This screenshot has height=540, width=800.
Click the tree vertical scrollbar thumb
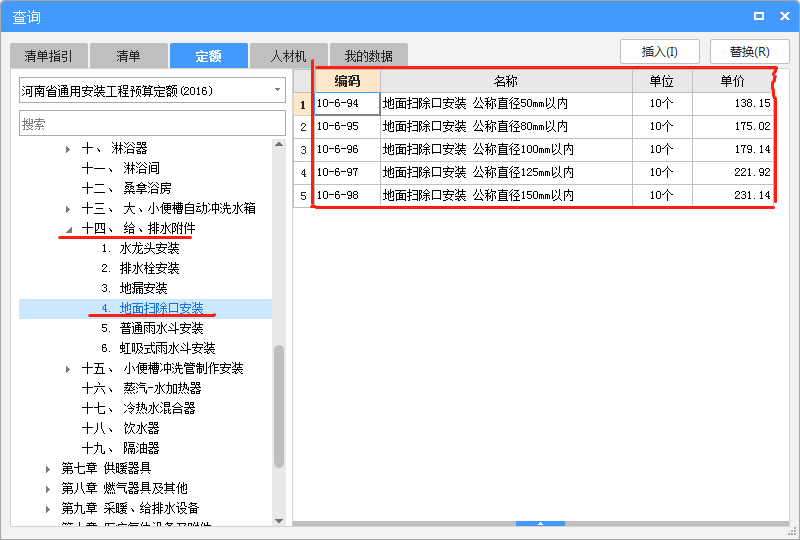pos(279,407)
